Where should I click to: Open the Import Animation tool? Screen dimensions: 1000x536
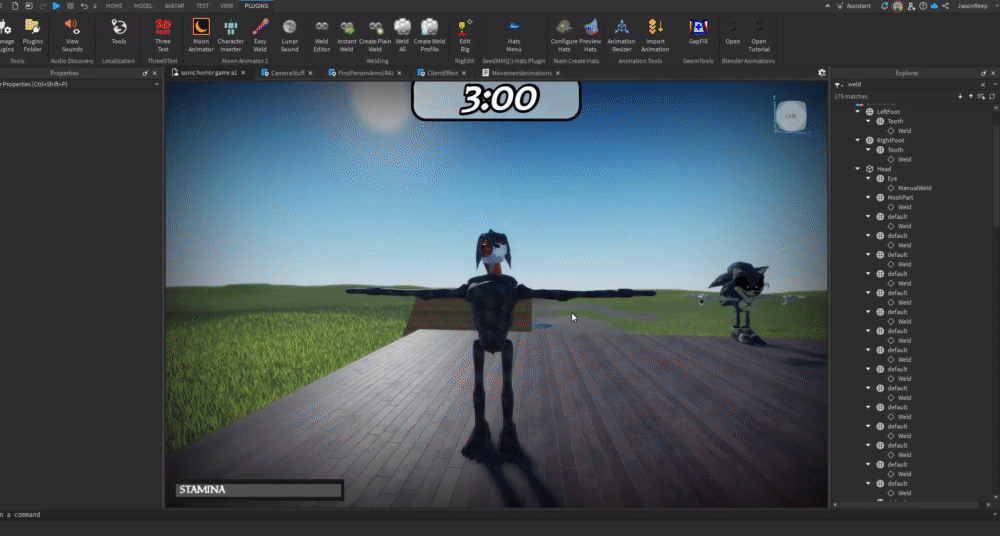(x=655, y=35)
